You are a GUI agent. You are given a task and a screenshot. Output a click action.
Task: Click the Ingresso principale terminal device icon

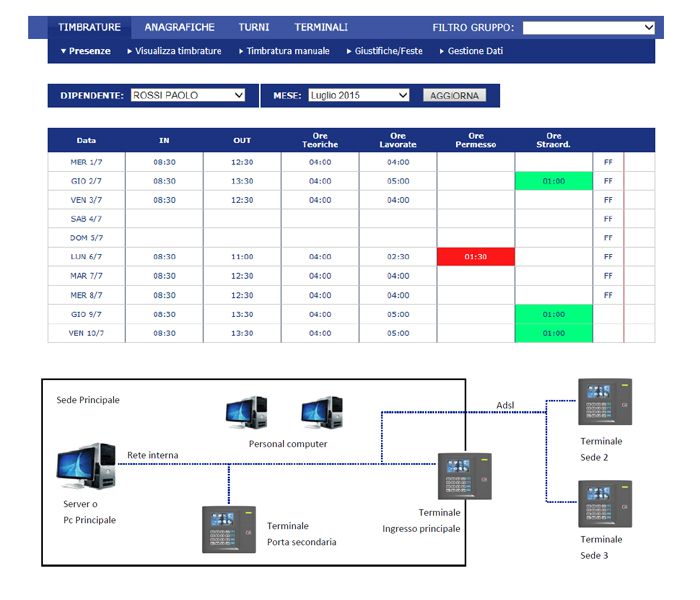(x=464, y=477)
